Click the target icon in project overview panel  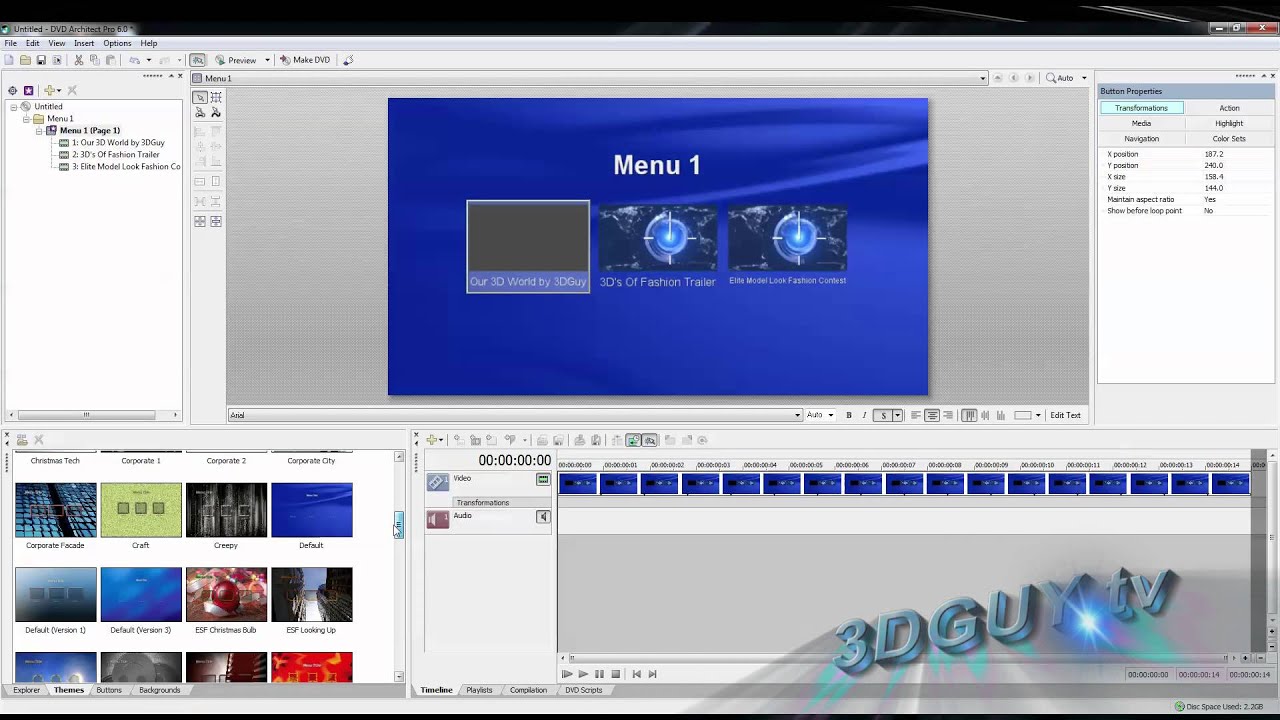[x=12, y=90]
